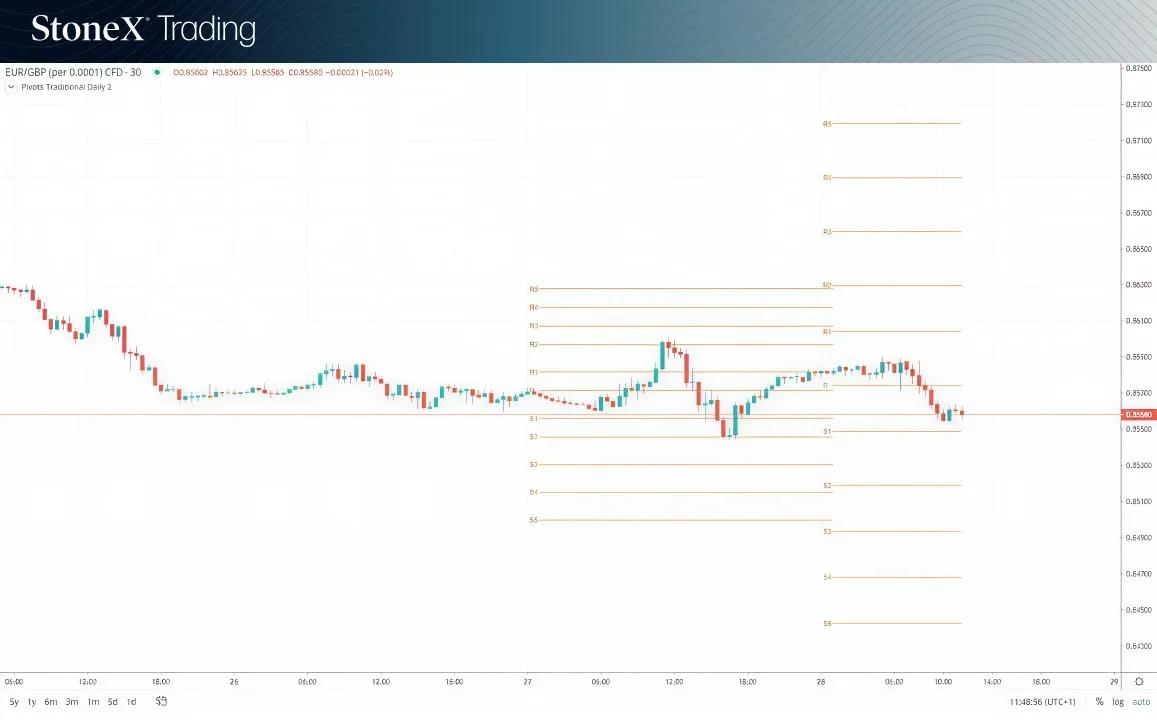1157x720 pixels.
Task: Click the 0.87500 price axis label
Action: pyautogui.click(x=1139, y=68)
